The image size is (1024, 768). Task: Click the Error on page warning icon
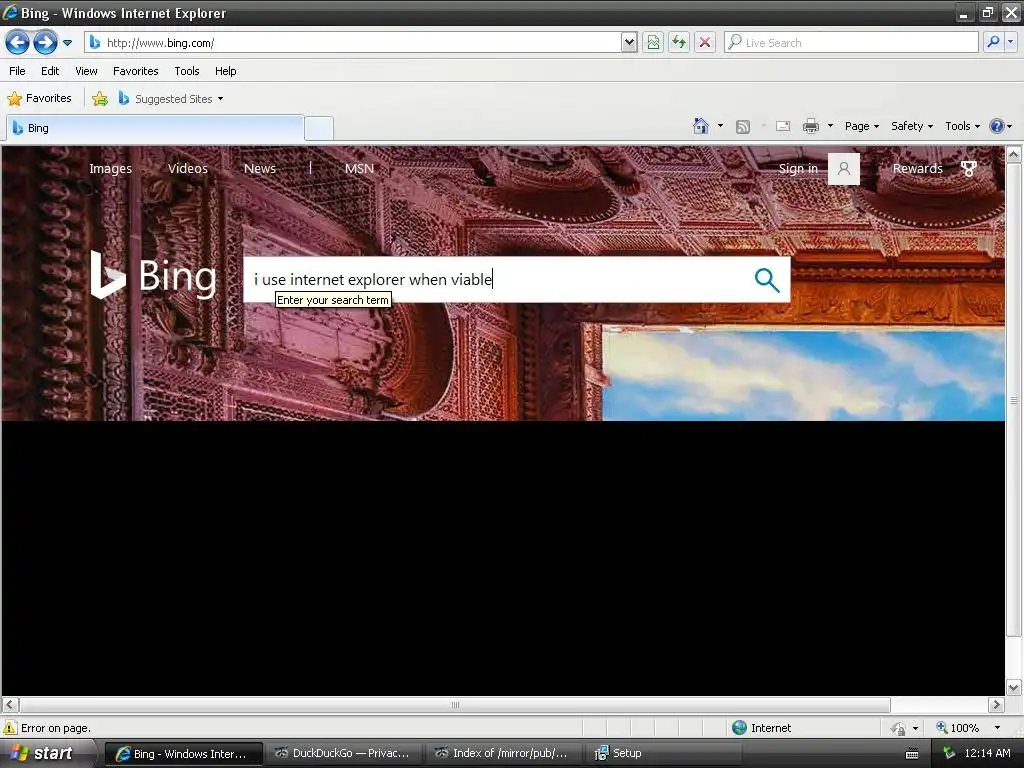(x=10, y=728)
